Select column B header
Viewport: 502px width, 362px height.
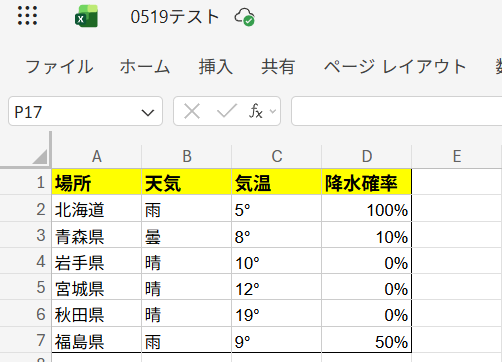[187, 156]
